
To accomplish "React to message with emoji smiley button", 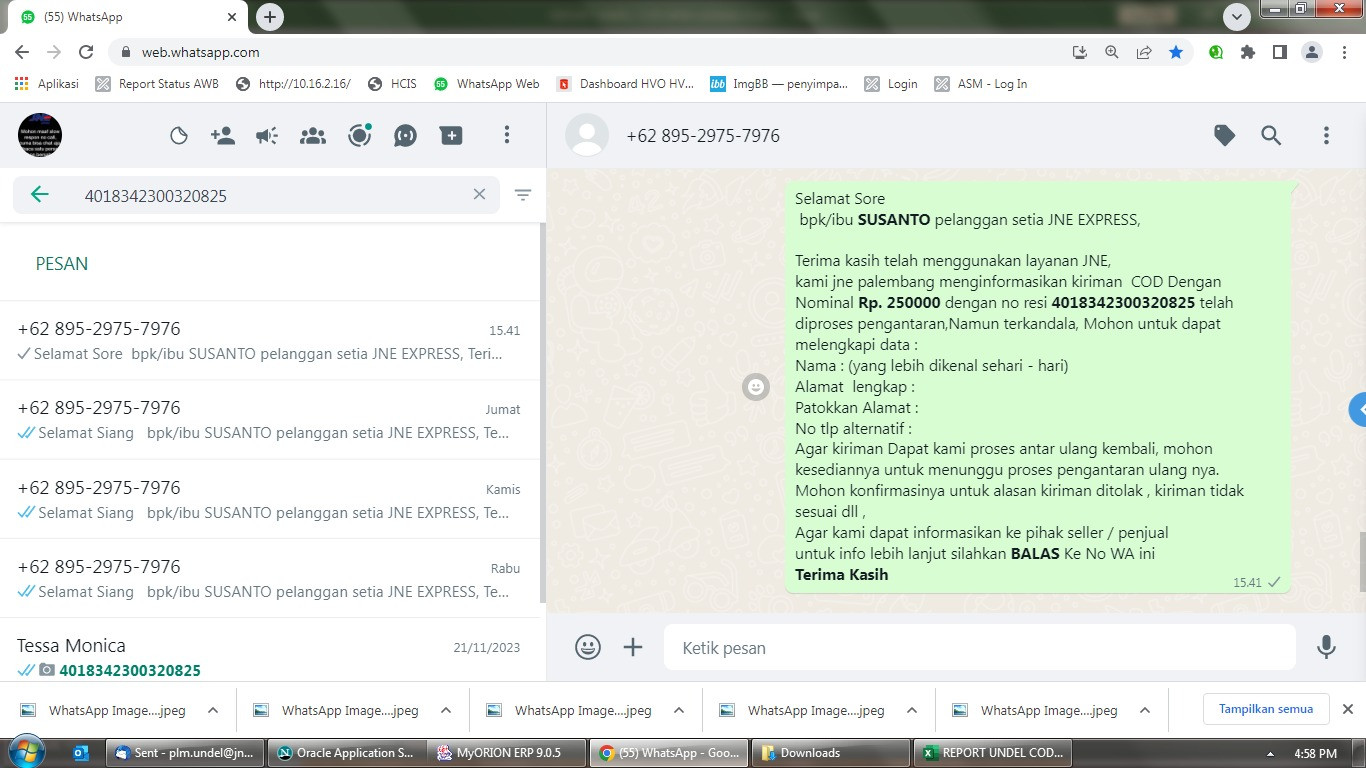I will coord(756,387).
